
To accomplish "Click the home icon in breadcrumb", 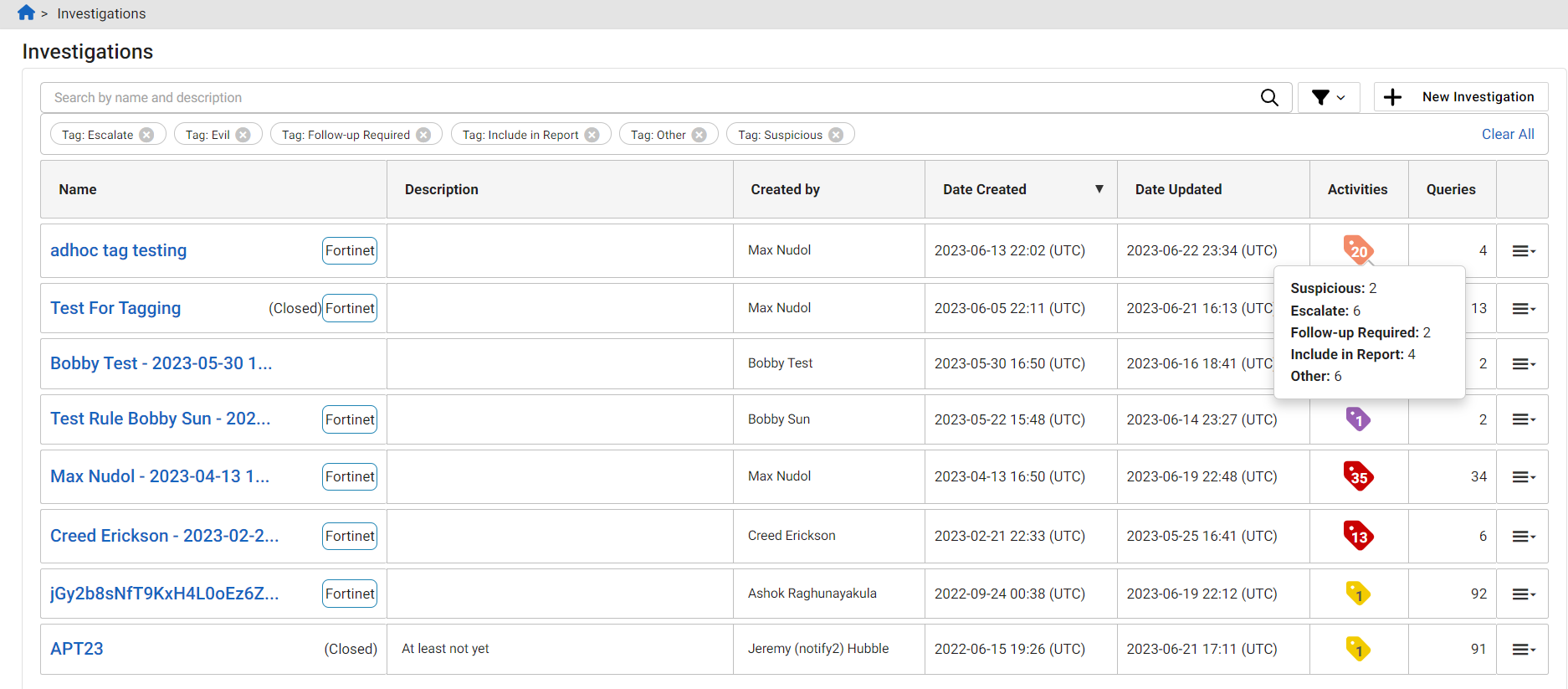I will [x=26, y=13].
